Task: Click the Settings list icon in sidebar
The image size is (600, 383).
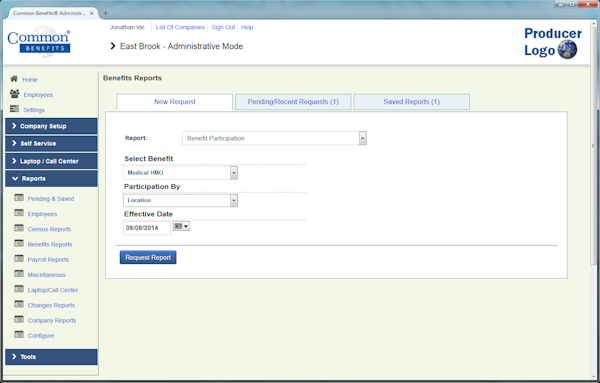Action: [x=14, y=109]
